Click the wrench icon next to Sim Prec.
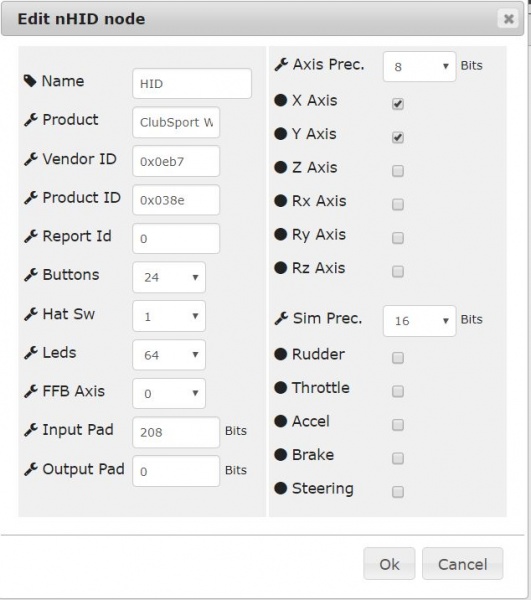 281,318
